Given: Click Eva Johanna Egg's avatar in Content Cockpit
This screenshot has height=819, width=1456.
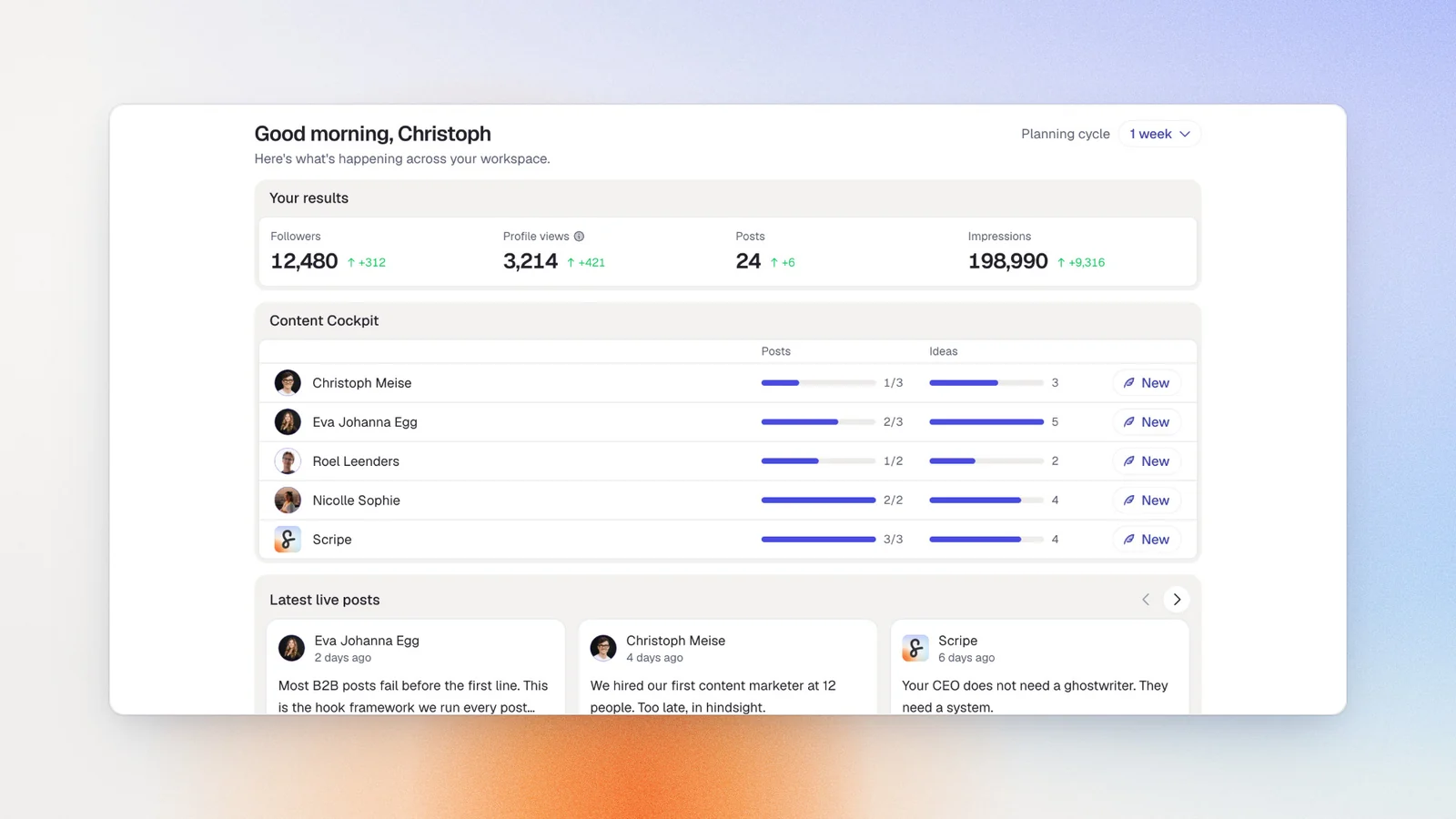Looking at the screenshot, I should (x=288, y=422).
